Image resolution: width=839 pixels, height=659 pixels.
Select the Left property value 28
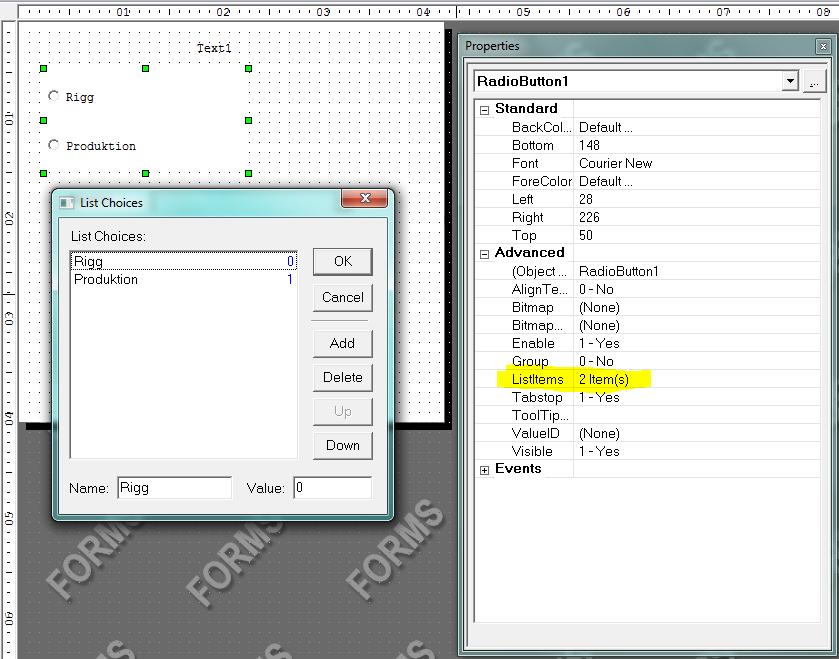pyautogui.click(x=696, y=200)
